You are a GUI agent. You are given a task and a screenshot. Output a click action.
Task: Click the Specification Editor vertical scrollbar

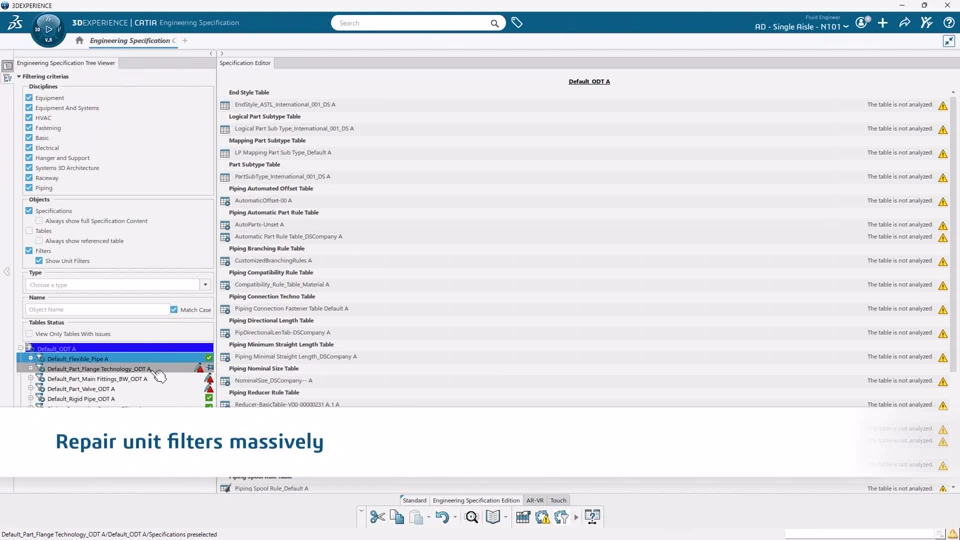(953, 233)
